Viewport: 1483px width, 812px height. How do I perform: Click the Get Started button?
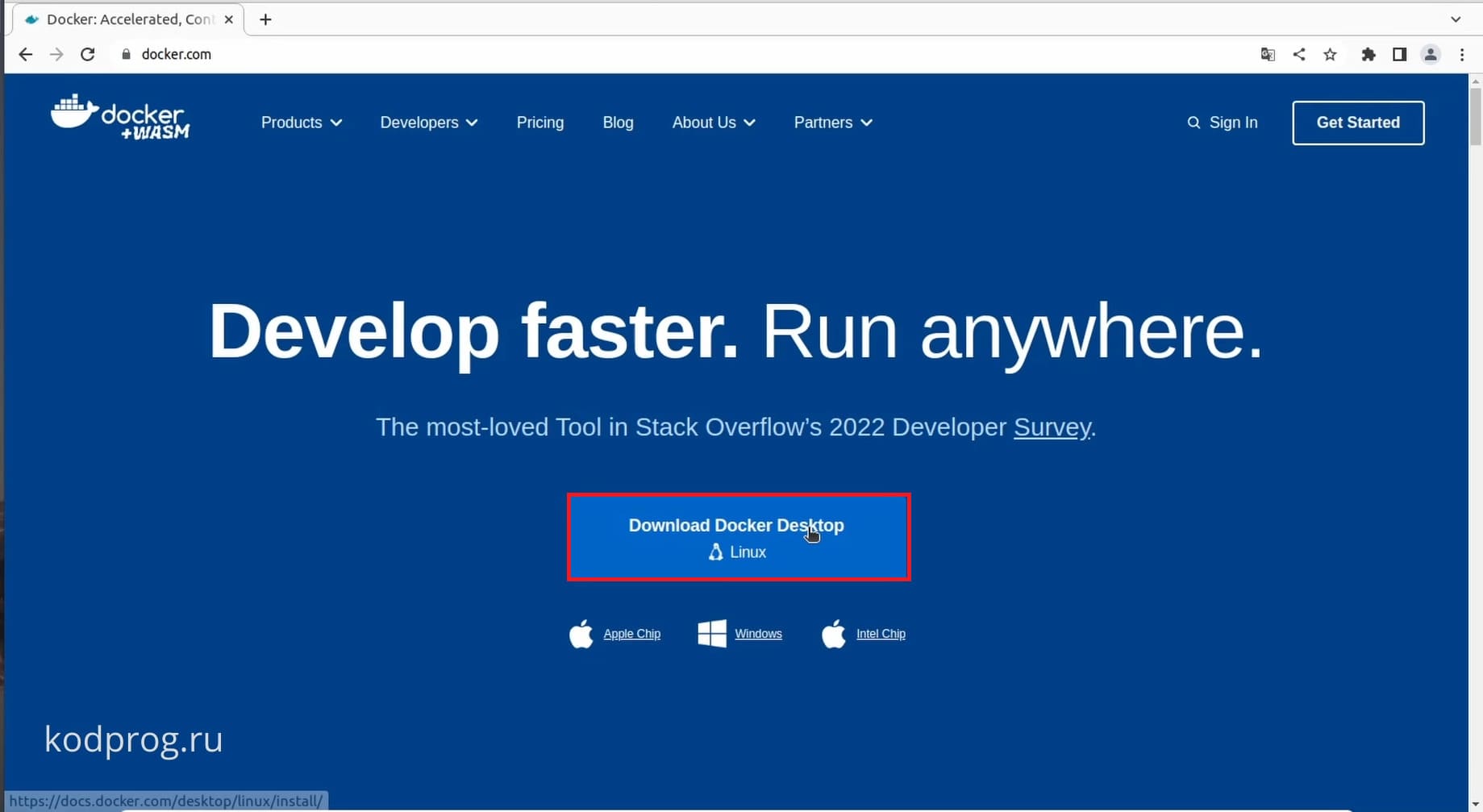(x=1358, y=123)
